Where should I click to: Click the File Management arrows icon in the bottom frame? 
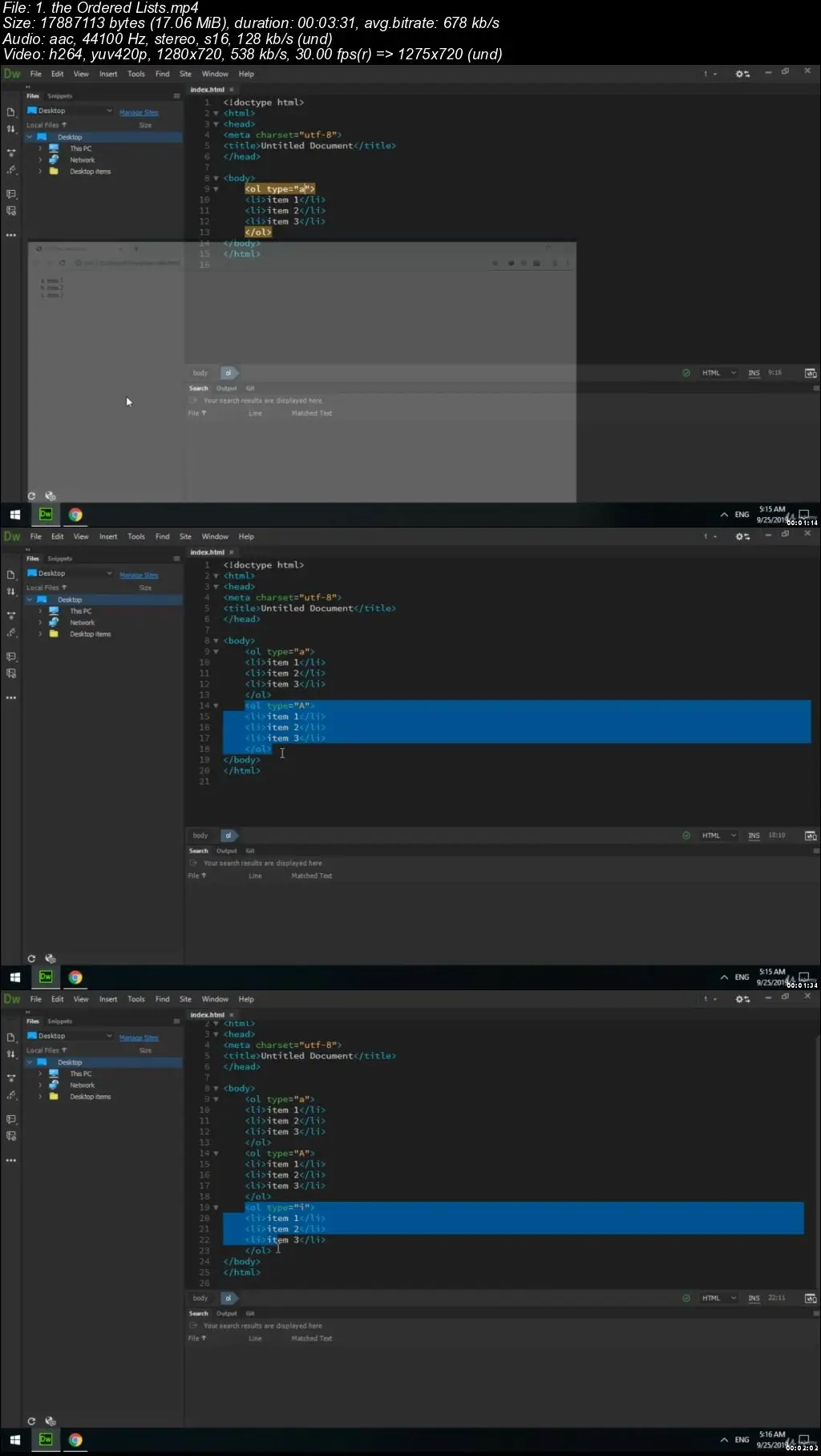11,1054
